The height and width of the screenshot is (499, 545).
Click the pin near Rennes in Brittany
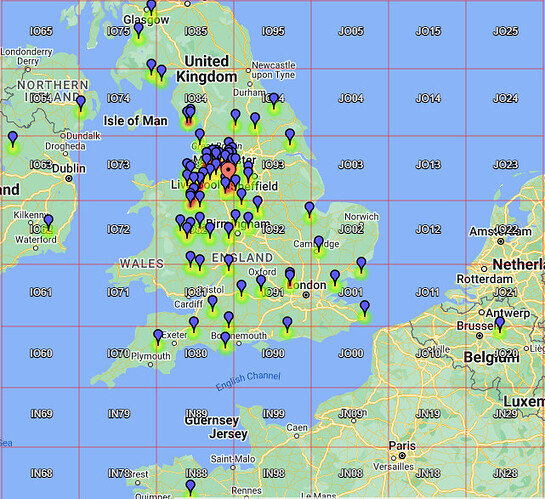(190, 487)
